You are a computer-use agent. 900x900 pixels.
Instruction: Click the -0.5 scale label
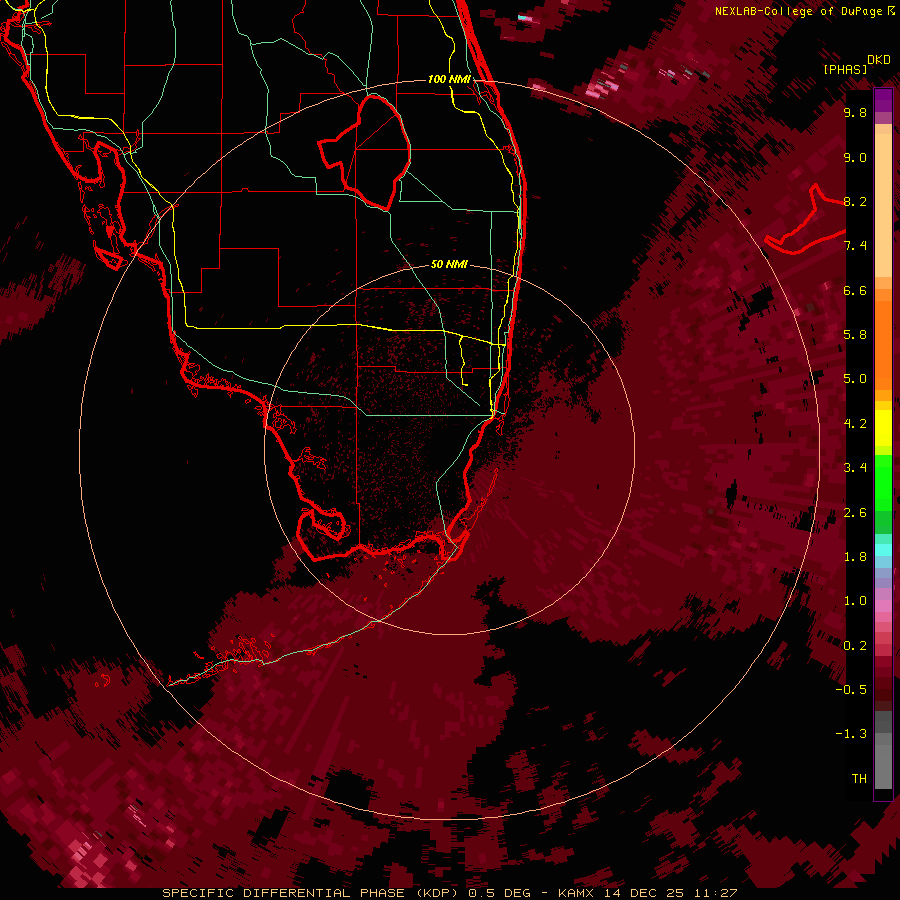click(851, 690)
